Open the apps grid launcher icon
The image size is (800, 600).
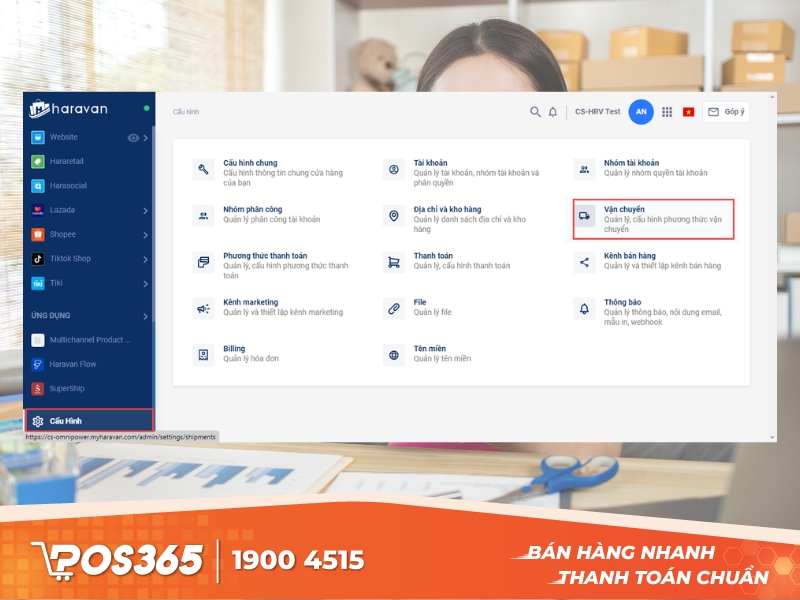668,112
